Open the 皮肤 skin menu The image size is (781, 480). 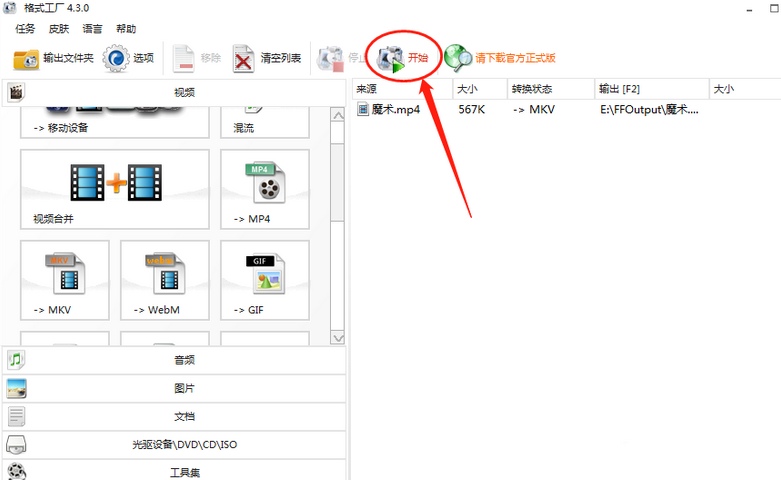click(x=59, y=29)
